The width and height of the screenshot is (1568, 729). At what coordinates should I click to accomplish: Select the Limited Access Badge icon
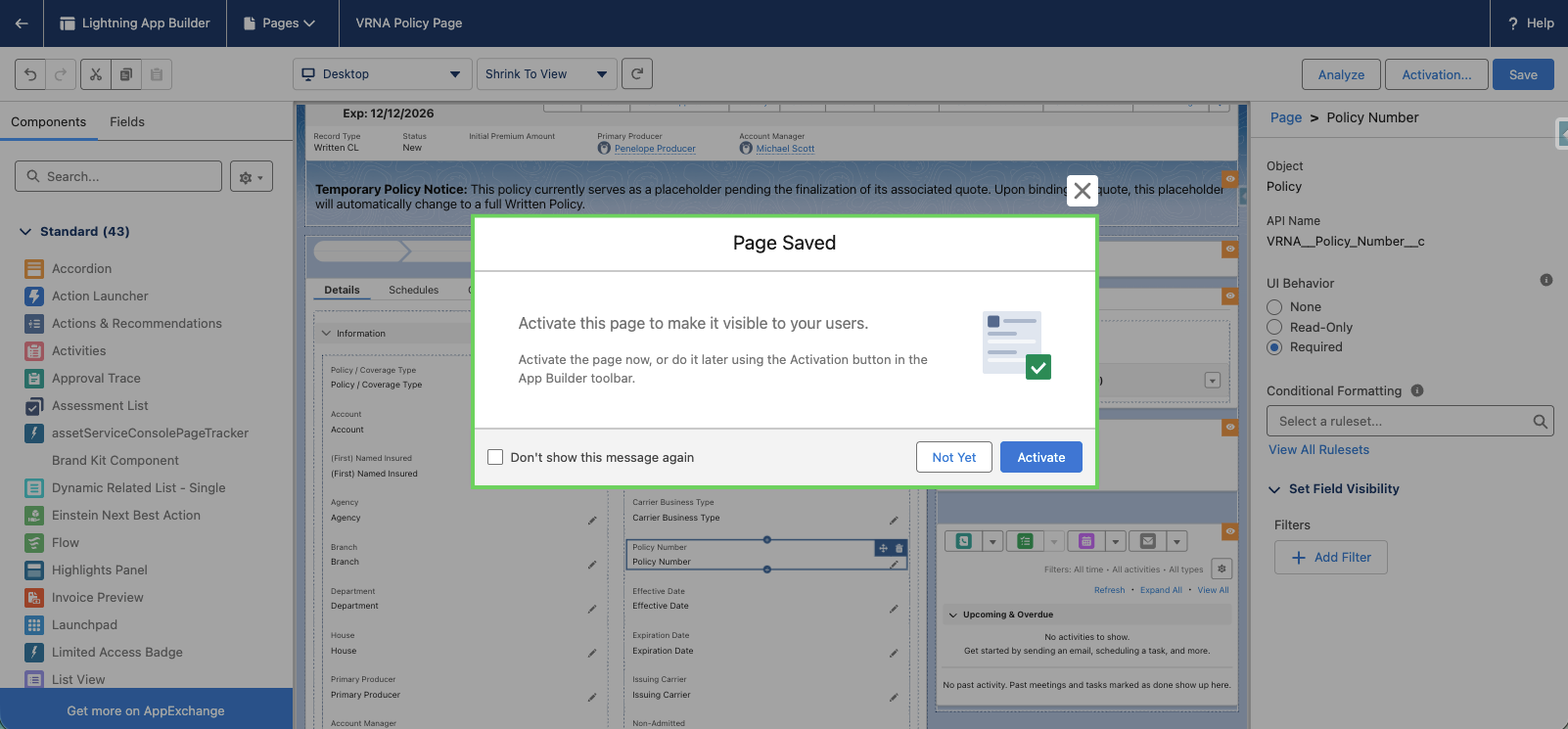click(x=34, y=653)
